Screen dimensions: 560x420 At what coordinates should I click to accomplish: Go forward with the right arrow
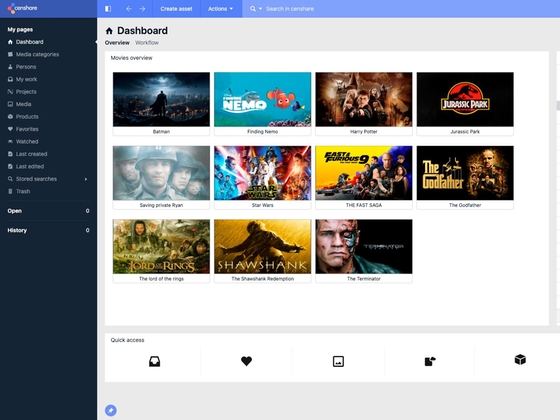(x=142, y=9)
